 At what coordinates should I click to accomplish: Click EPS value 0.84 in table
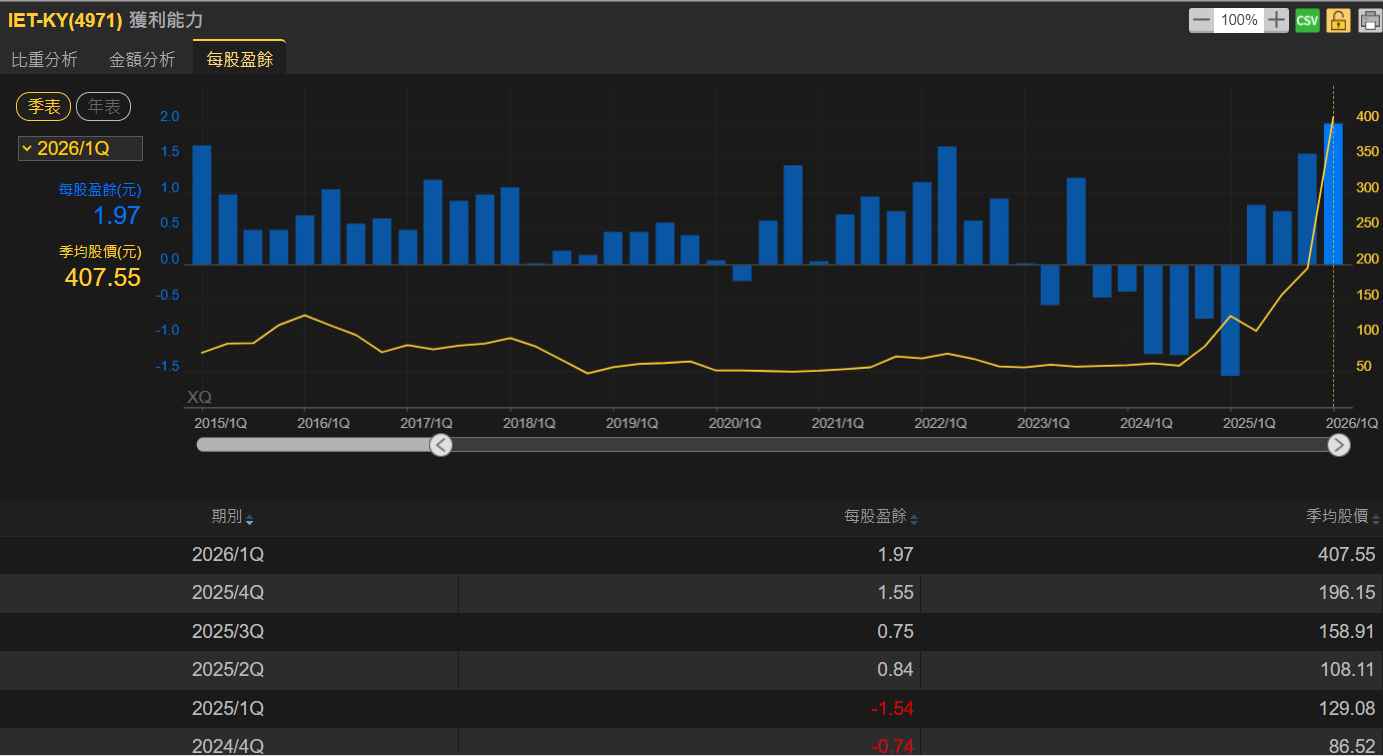pyautogui.click(x=896, y=670)
